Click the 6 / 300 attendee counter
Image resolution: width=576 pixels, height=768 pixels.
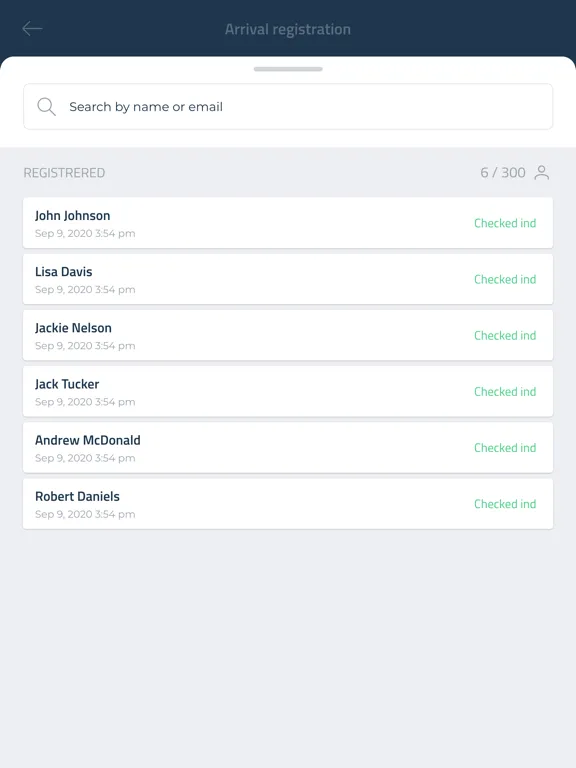tap(503, 172)
